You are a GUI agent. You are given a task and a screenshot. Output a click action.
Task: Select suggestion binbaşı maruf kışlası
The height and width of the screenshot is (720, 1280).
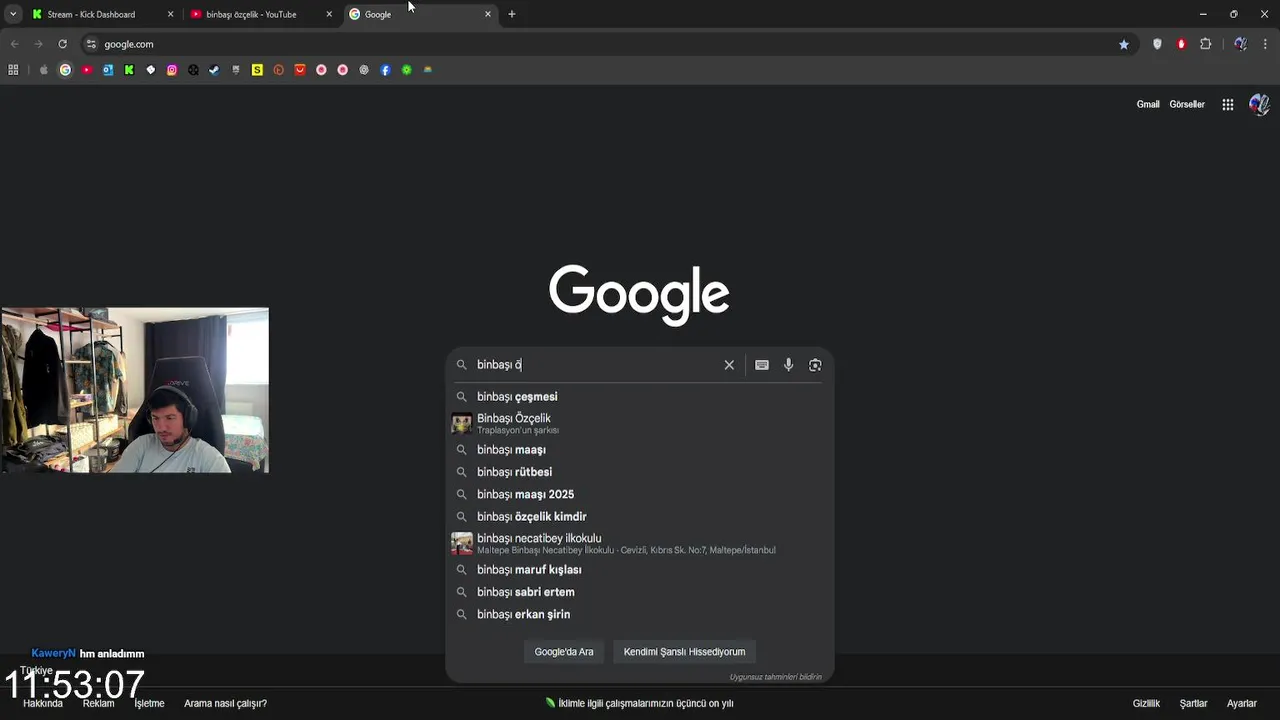[x=639, y=570]
